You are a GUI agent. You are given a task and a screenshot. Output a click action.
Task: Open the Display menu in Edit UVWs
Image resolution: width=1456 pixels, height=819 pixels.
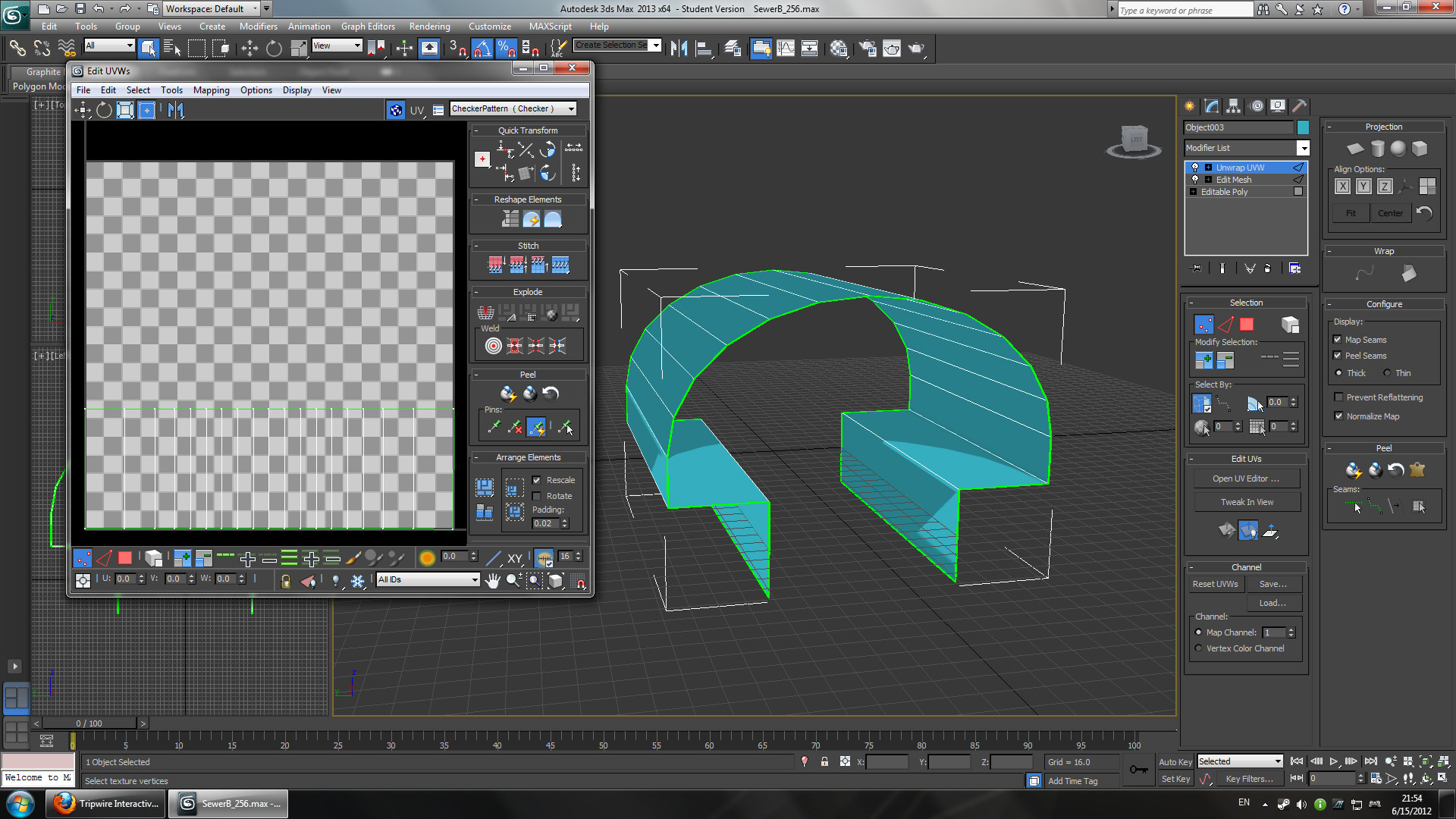297,90
